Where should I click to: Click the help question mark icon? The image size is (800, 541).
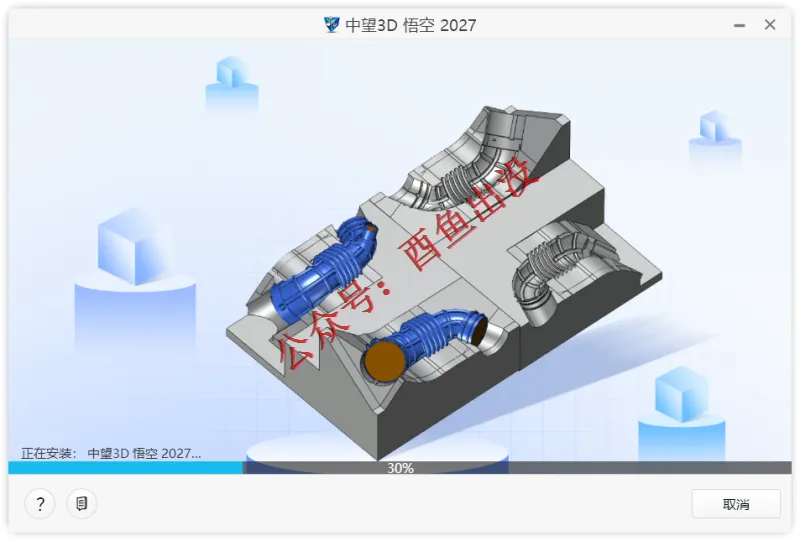40,504
